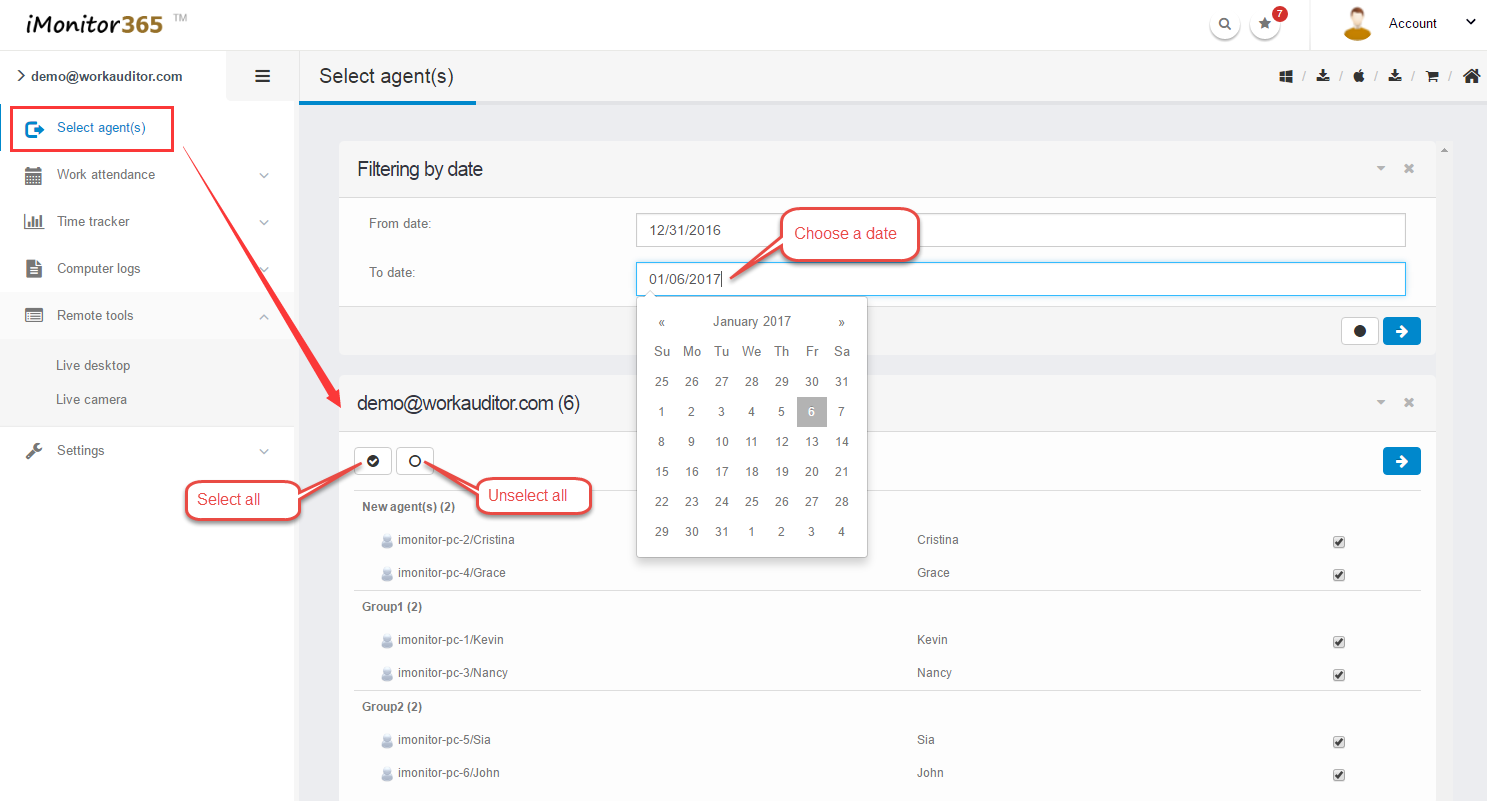Click the download icon after Windows logo
The width and height of the screenshot is (1487, 801).
point(1323,76)
